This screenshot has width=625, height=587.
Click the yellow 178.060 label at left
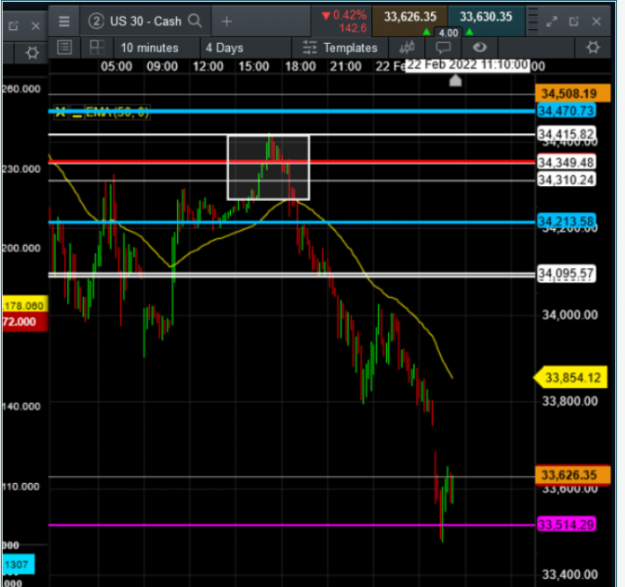(x=25, y=305)
